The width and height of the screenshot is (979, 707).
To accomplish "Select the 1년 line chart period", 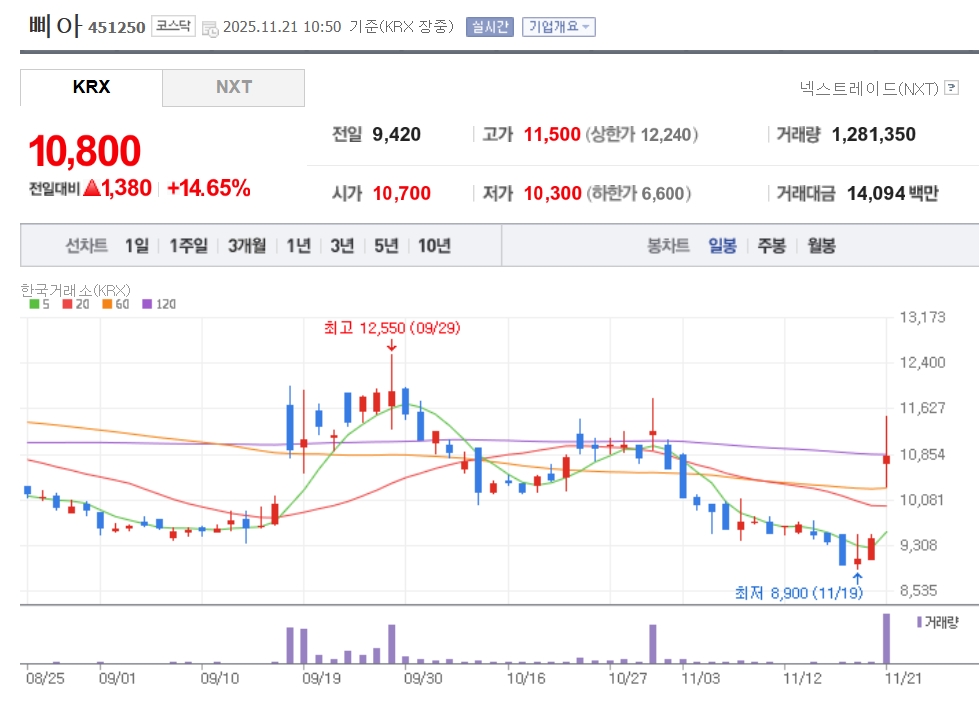I will [x=298, y=245].
